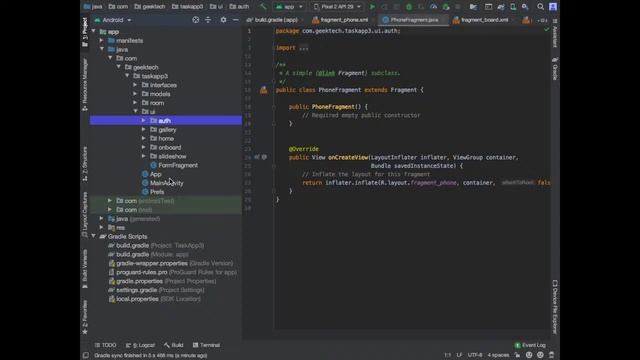
Task: Open Project panel settings gear
Action: pyautogui.click(x=223, y=20)
